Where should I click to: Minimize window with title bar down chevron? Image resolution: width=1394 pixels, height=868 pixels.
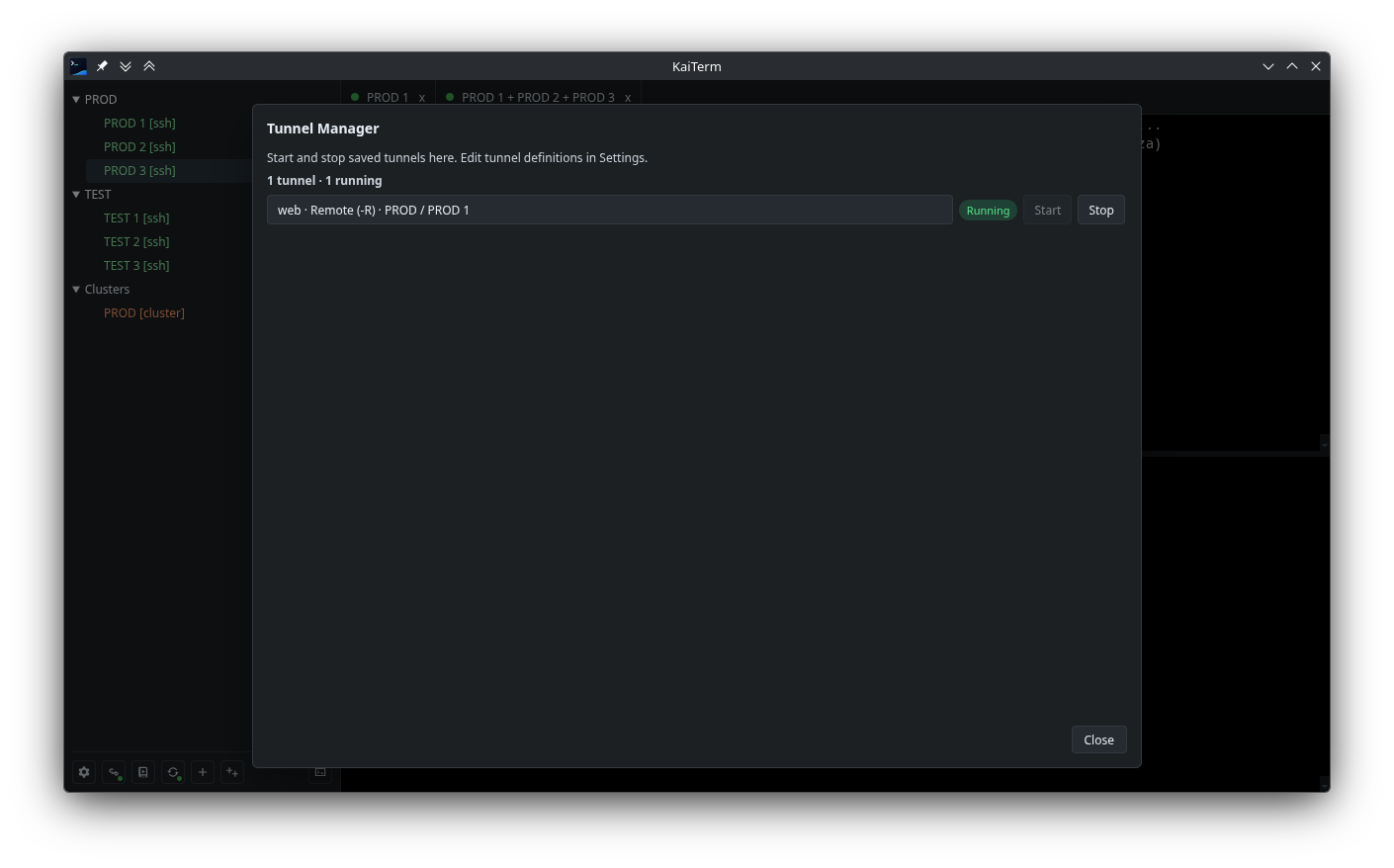(1268, 66)
